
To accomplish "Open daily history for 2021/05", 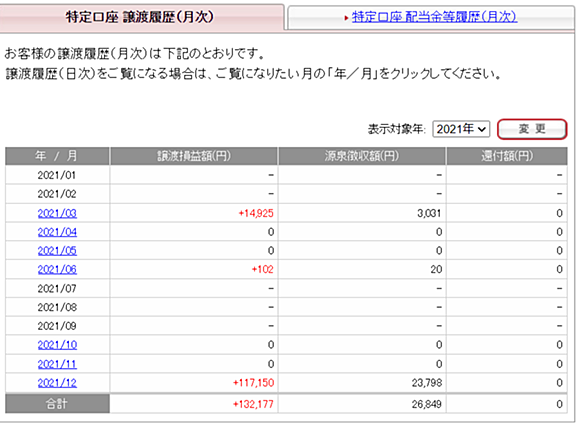I will click(57, 251).
